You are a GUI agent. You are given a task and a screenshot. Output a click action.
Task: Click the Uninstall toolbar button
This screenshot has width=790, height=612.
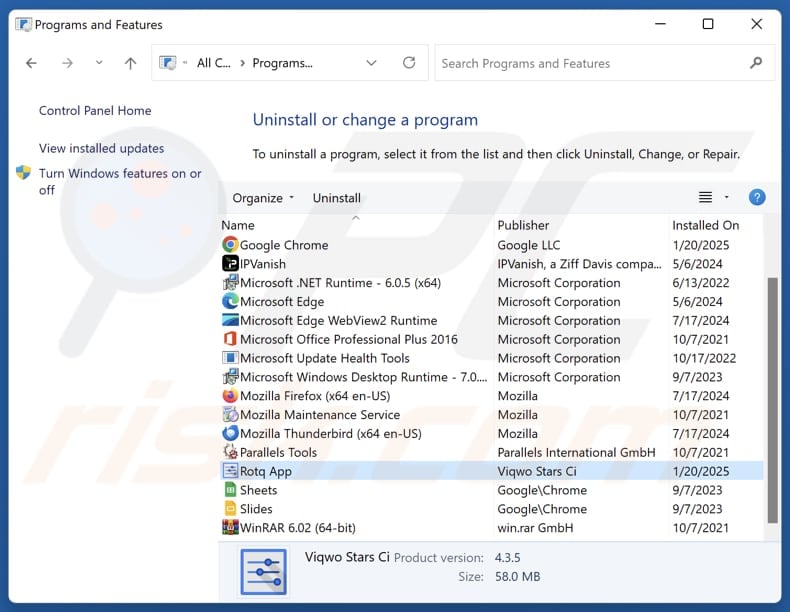pos(337,198)
